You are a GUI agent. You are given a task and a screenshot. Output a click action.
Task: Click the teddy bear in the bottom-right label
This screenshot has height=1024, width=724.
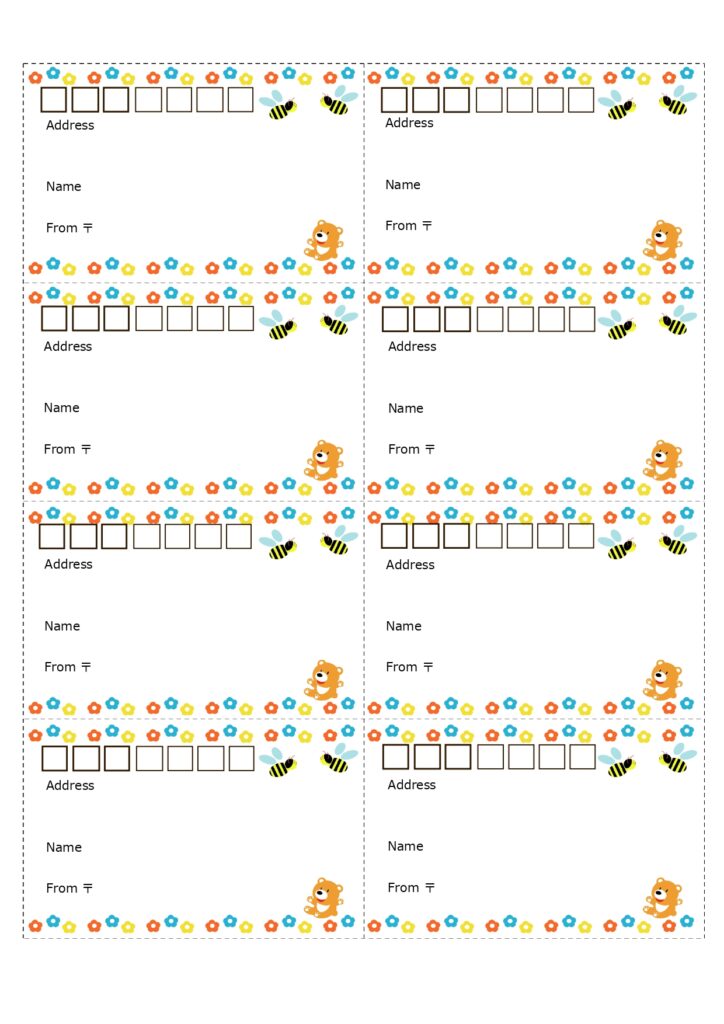(662, 898)
